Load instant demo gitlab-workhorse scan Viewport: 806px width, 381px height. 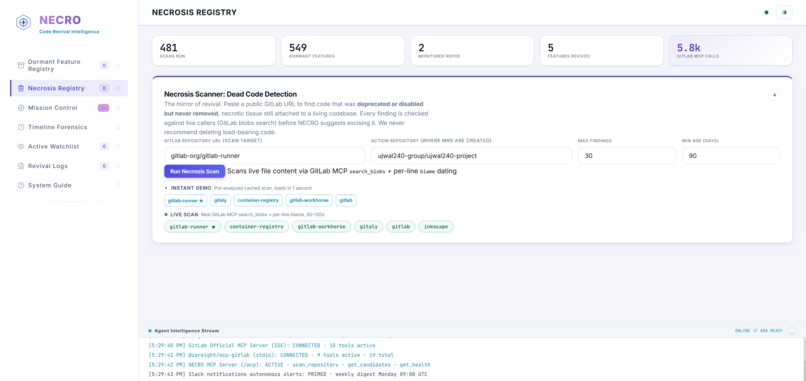(309, 201)
